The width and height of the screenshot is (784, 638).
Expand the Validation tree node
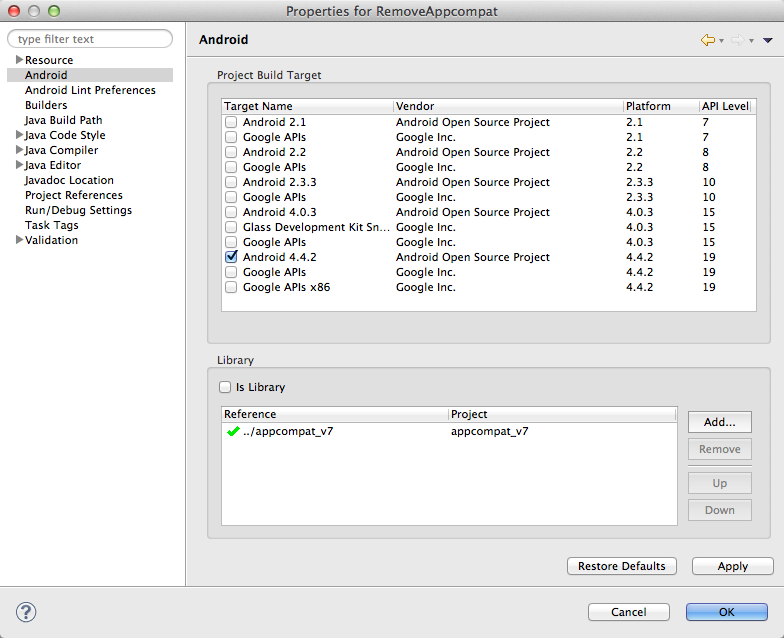19,240
